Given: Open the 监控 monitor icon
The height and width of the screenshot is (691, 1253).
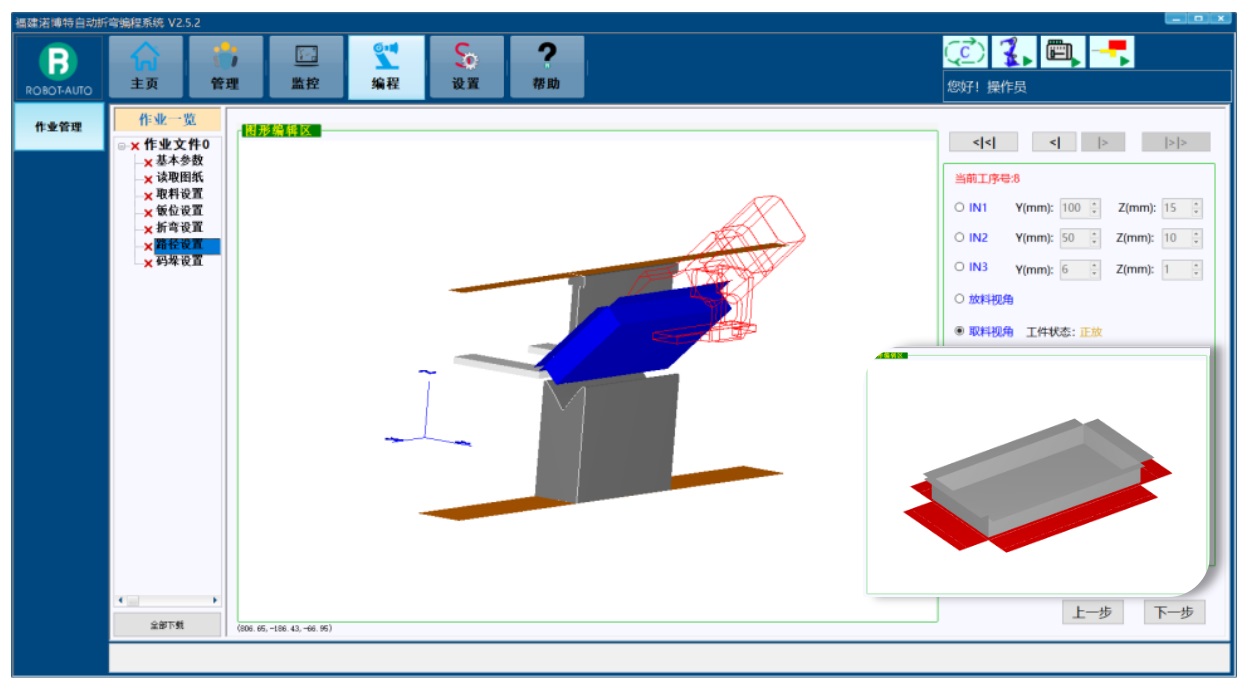Looking at the screenshot, I should 306,66.
